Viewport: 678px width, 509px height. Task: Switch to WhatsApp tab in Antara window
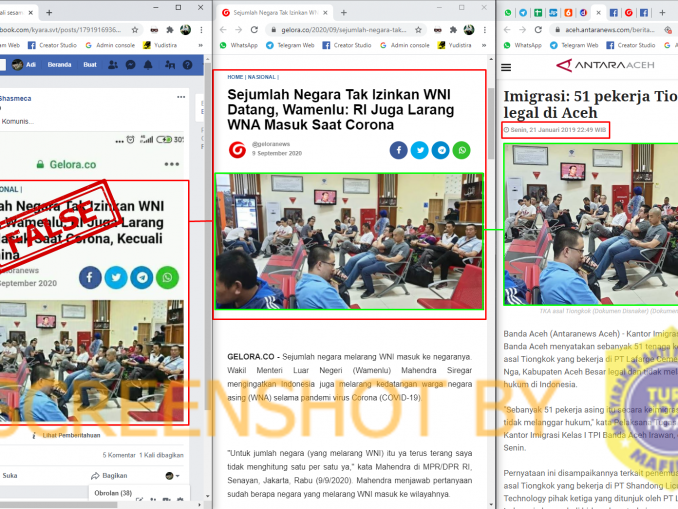(x=508, y=13)
